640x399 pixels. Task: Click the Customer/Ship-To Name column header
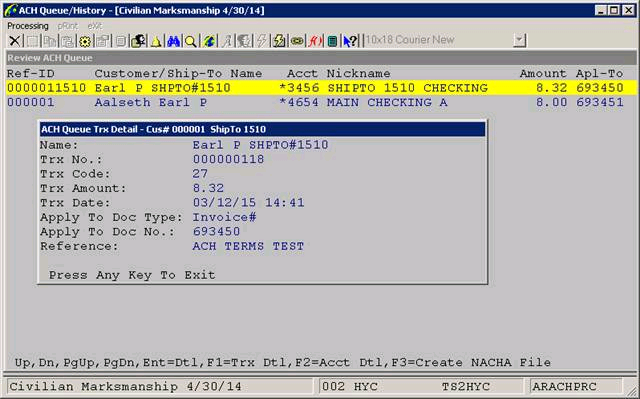pyautogui.click(x=178, y=73)
